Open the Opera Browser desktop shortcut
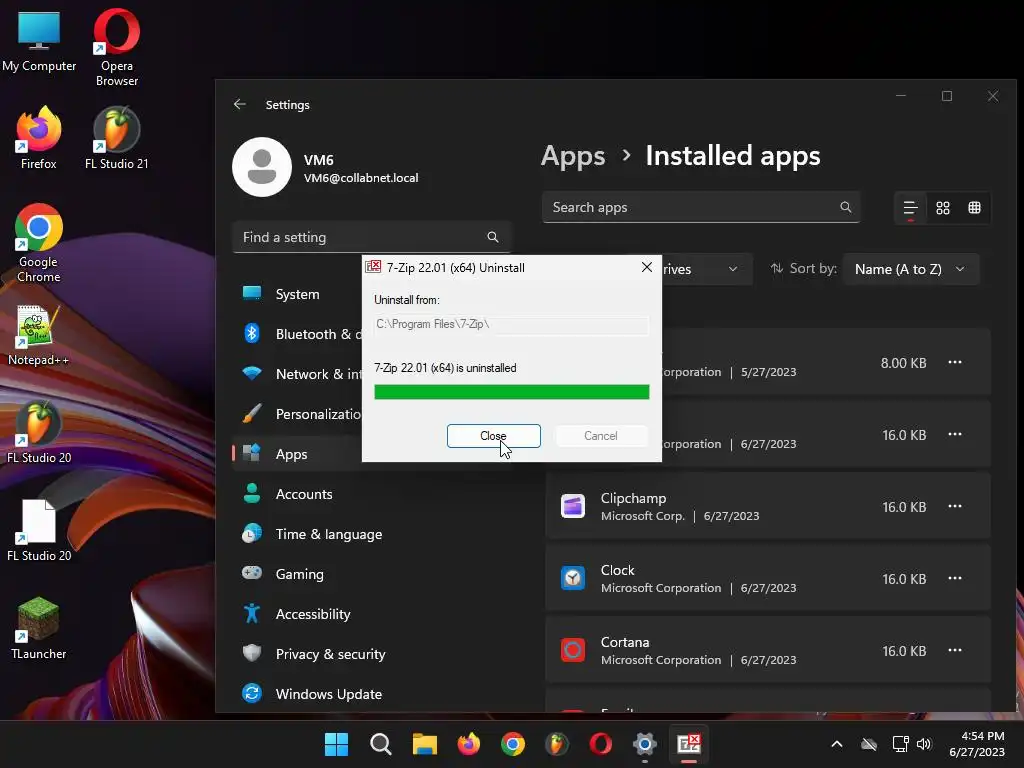 click(116, 47)
